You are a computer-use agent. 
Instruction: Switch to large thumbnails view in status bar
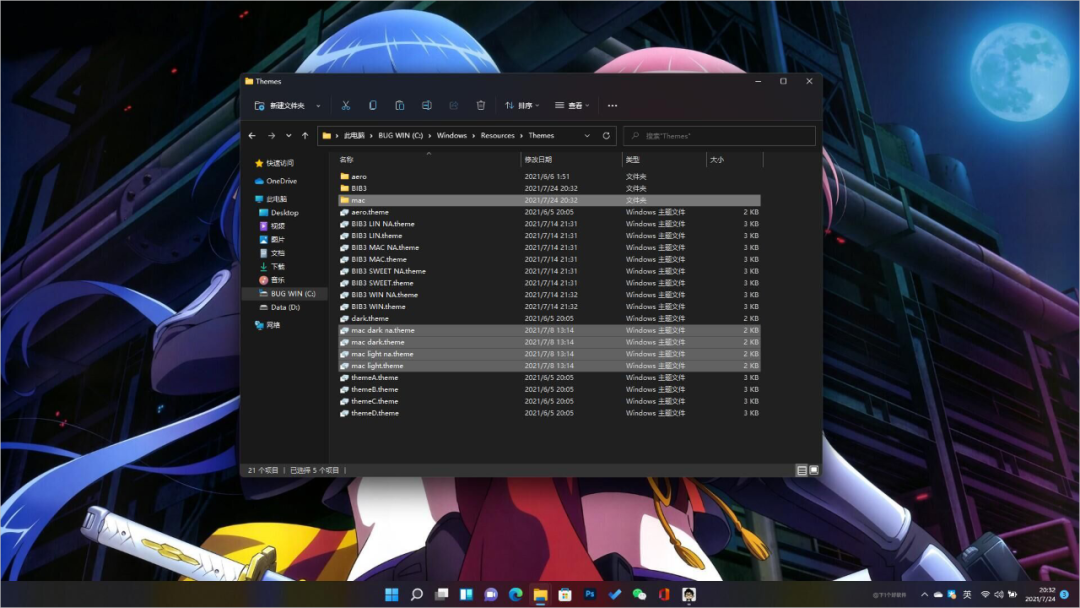[813, 470]
